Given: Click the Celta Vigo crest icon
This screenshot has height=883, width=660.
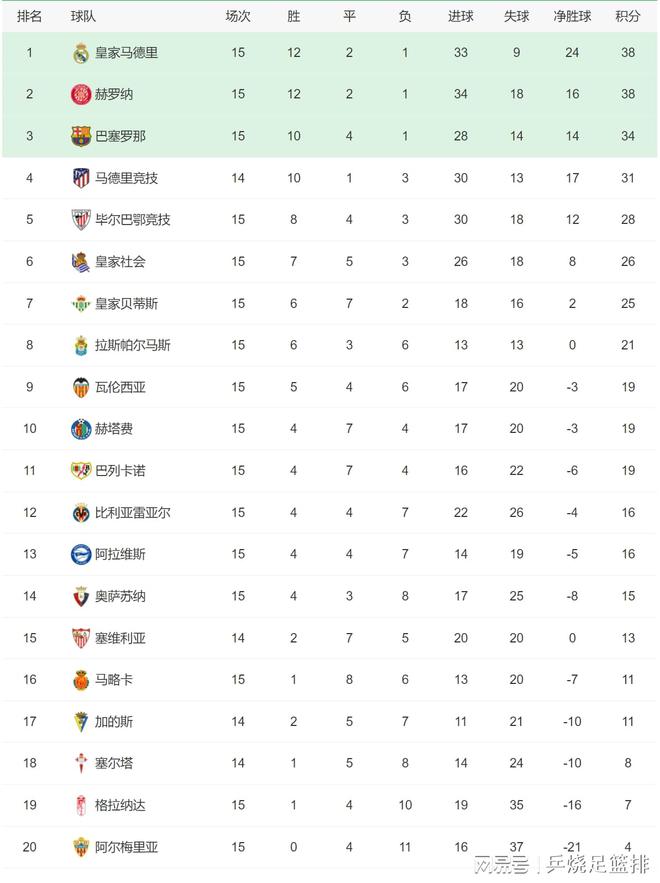Looking at the screenshot, I should click(x=81, y=764).
